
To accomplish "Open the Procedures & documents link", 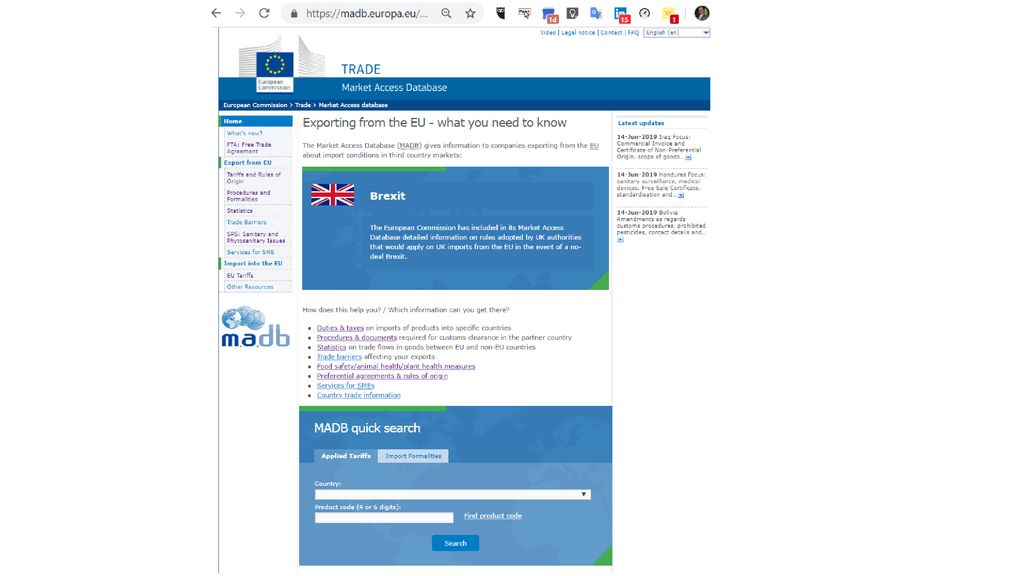I will 357,338.
